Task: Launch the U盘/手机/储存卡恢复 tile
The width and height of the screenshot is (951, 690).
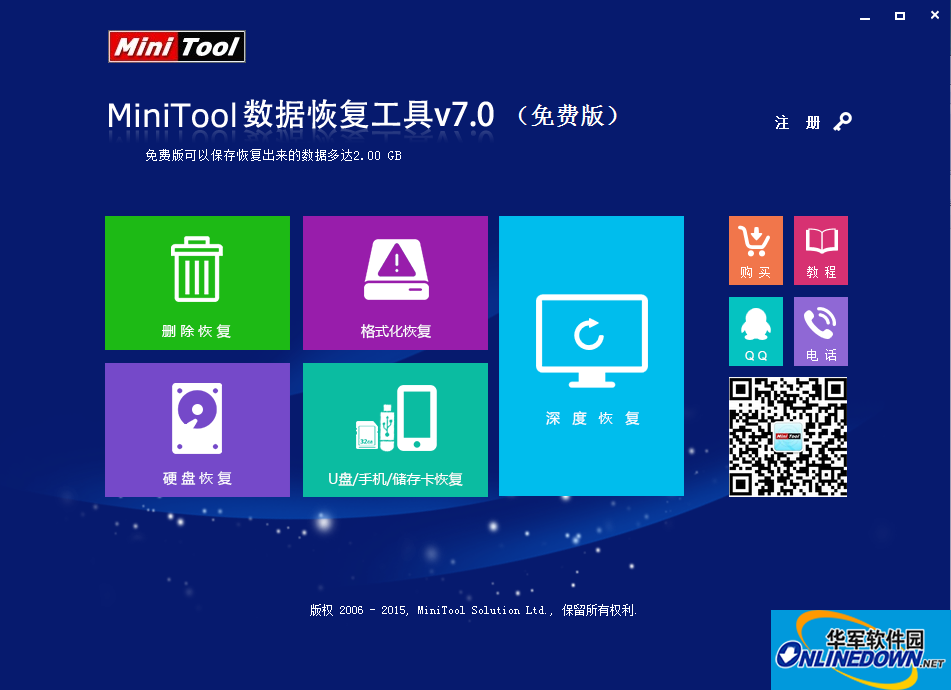Action: pos(394,430)
